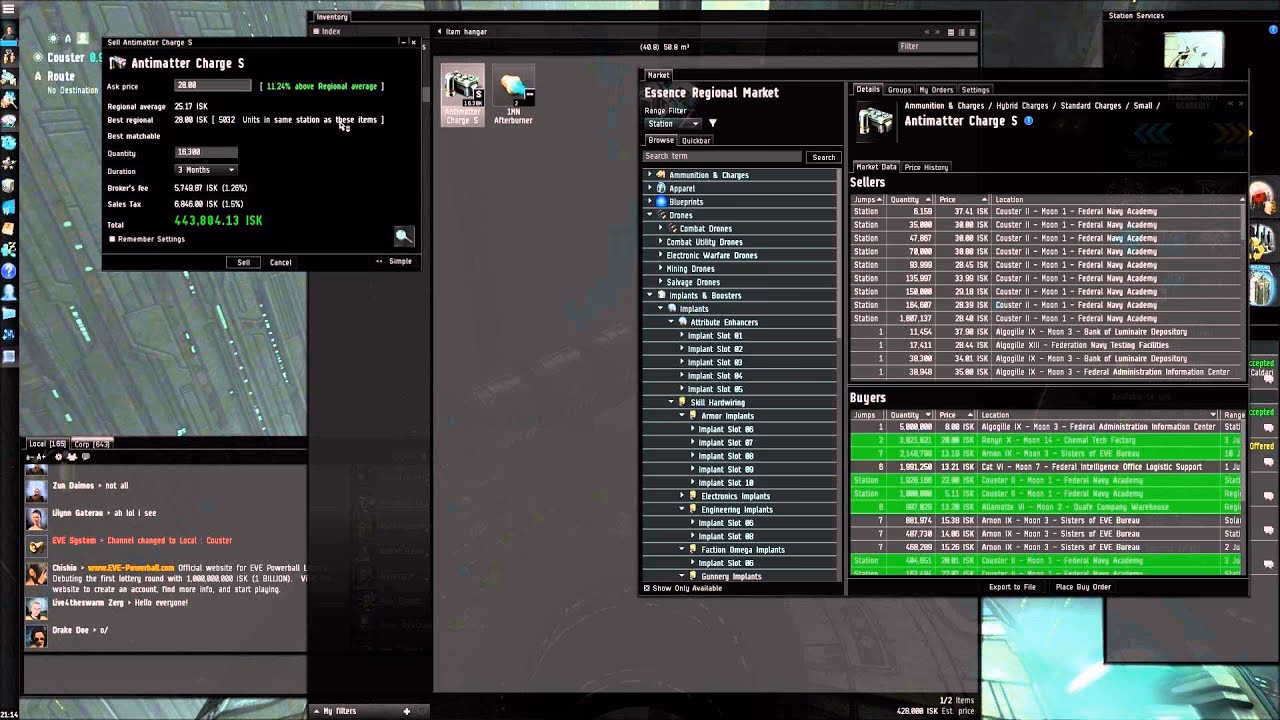Click the Blueprints blue category icon

pos(660,202)
